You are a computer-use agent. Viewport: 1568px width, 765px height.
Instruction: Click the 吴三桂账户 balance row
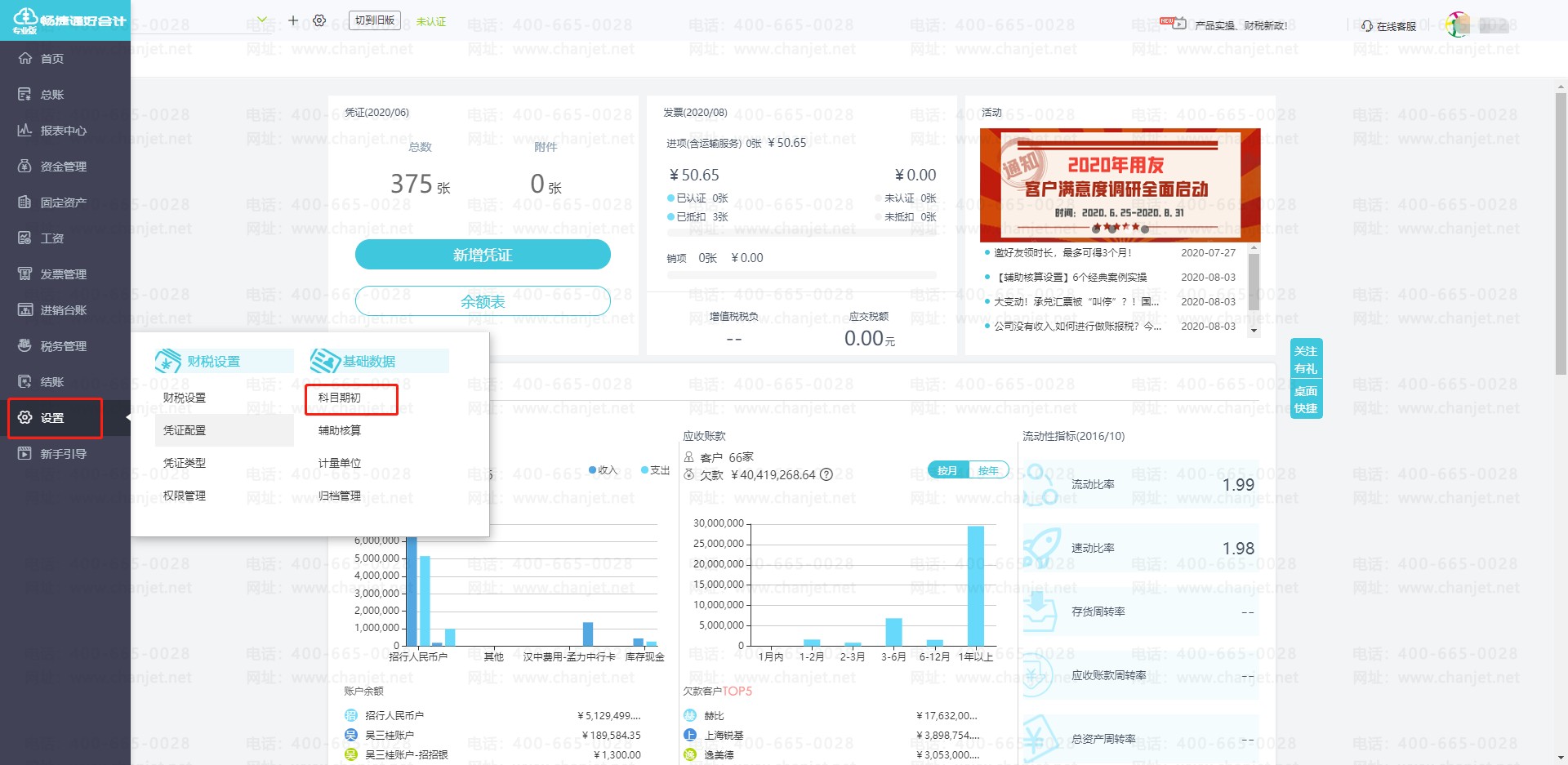tap(492, 735)
